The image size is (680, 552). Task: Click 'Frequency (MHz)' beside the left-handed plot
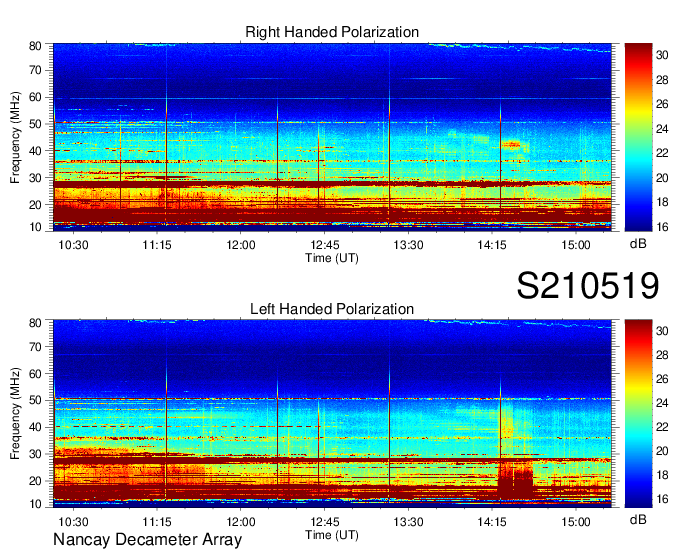pos(15,414)
